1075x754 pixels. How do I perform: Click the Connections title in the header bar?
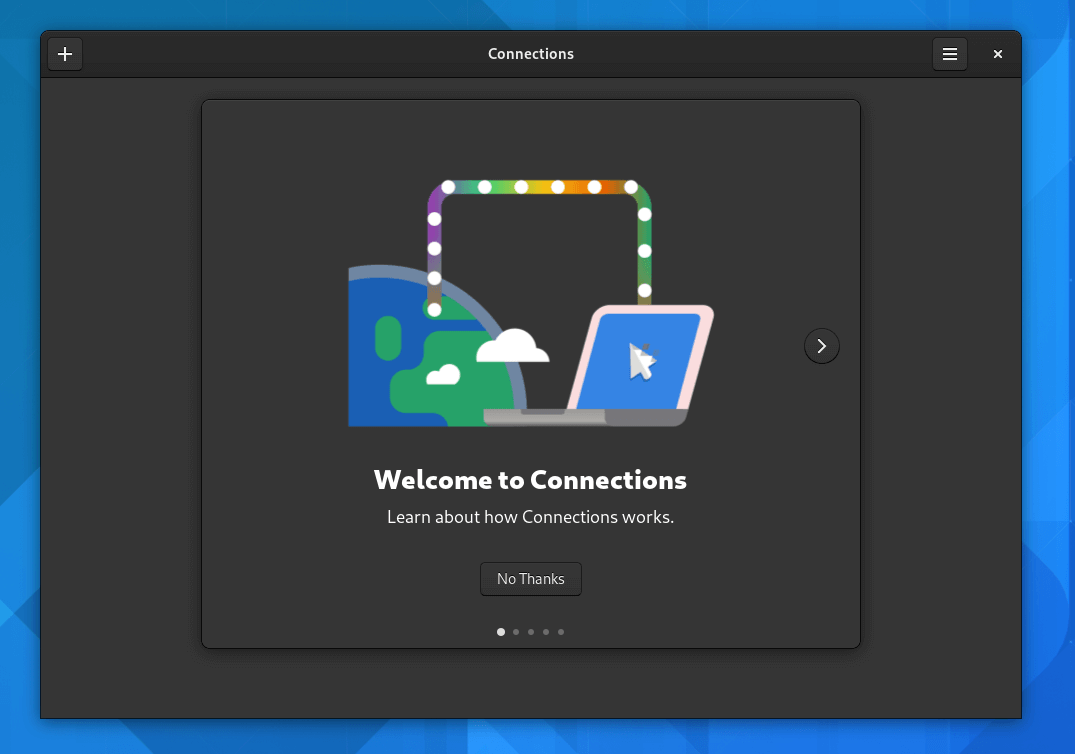pyautogui.click(x=530, y=54)
